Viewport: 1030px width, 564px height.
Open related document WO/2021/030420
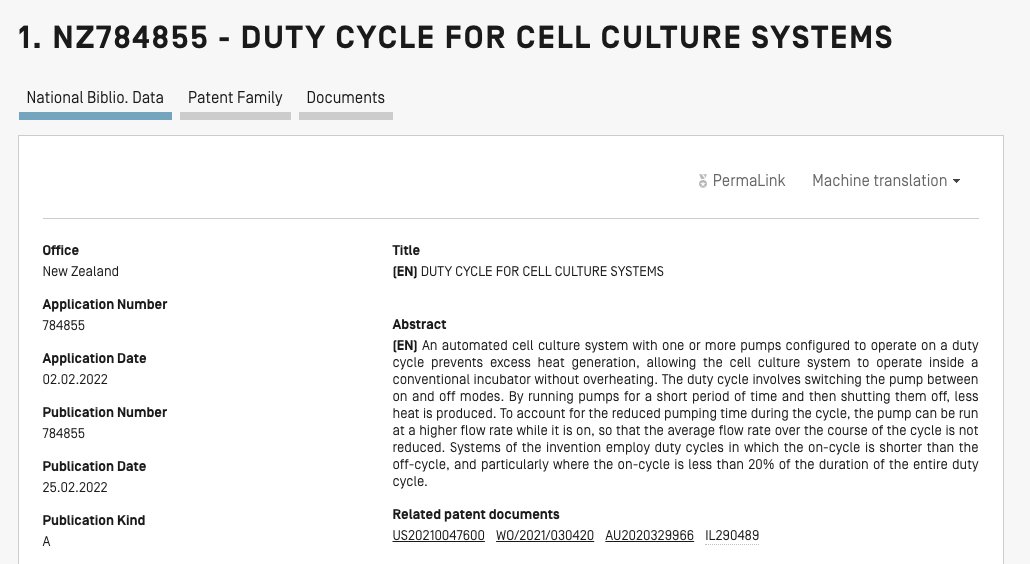pyautogui.click(x=545, y=536)
